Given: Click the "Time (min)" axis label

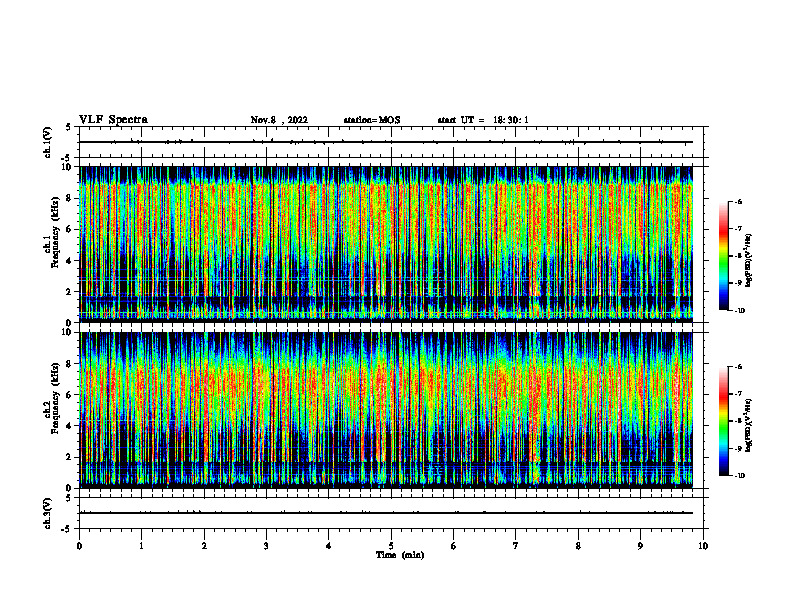Looking at the screenshot, I should 400,555.
